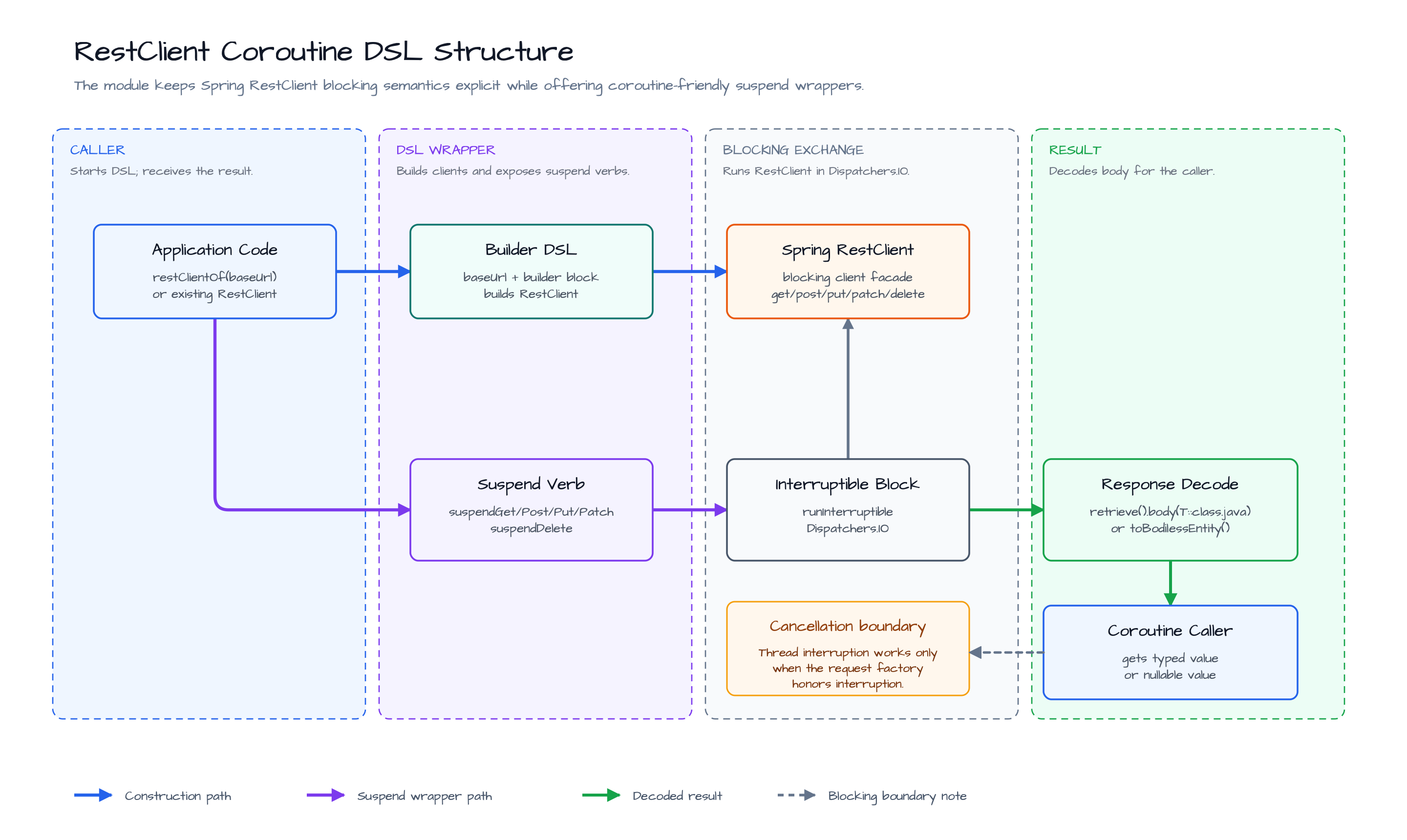1407x840 pixels.
Task: Click 'Runs RestClient in Dispatchers.IO.' text
Action: [x=816, y=171]
